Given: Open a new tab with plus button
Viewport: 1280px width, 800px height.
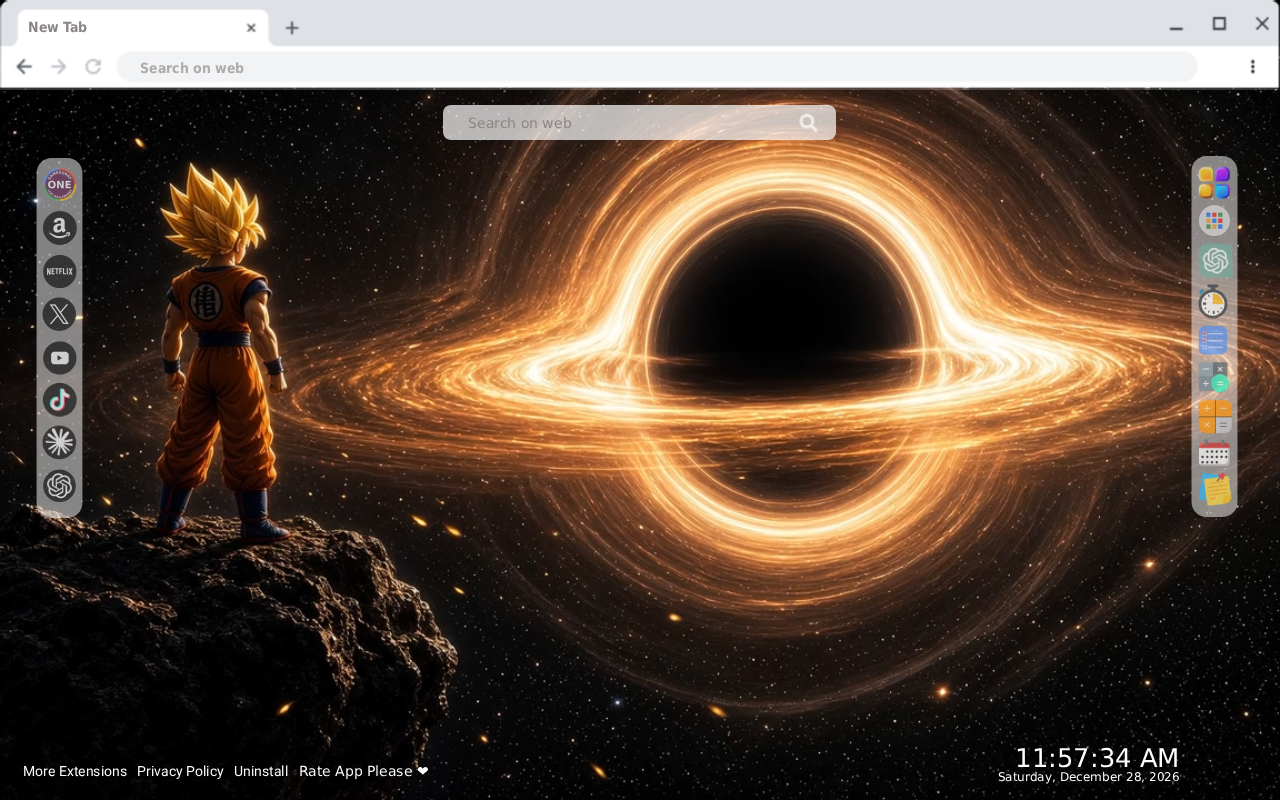Looking at the screenshot, I should (291, 28).
